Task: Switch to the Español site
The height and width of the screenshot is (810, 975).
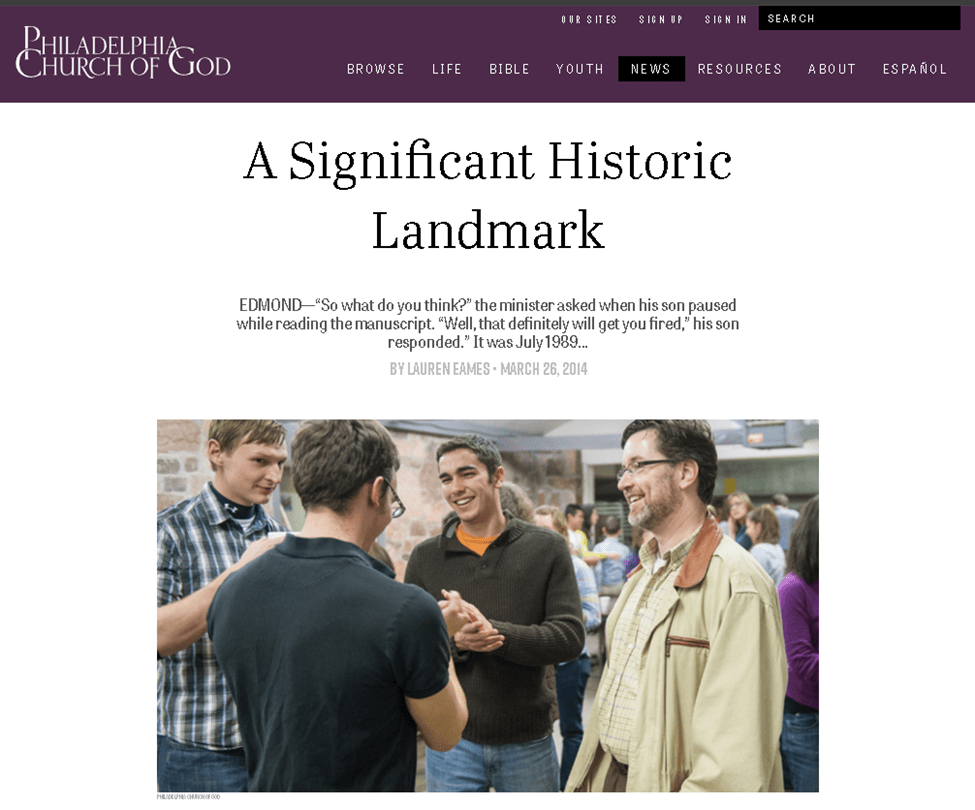Action: pyautogui.click(x=915, y=69)
